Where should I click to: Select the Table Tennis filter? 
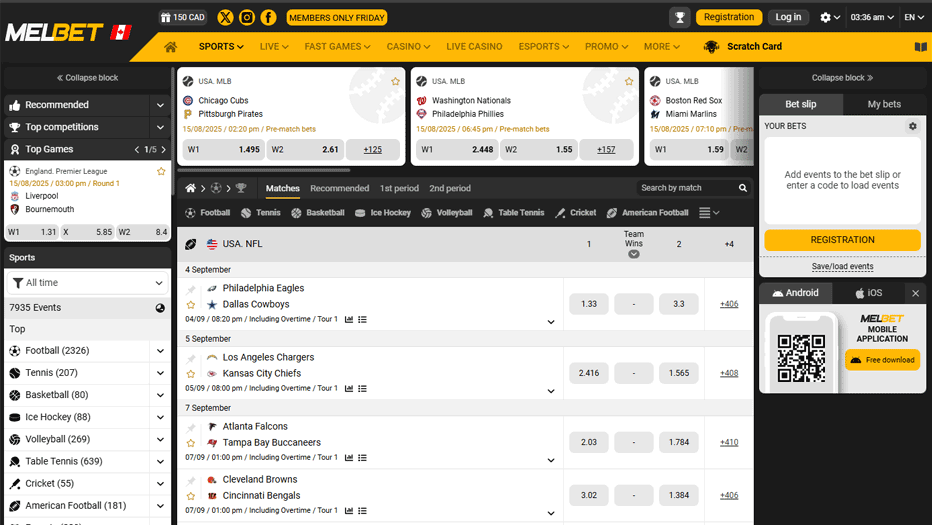tap(514, 213)
